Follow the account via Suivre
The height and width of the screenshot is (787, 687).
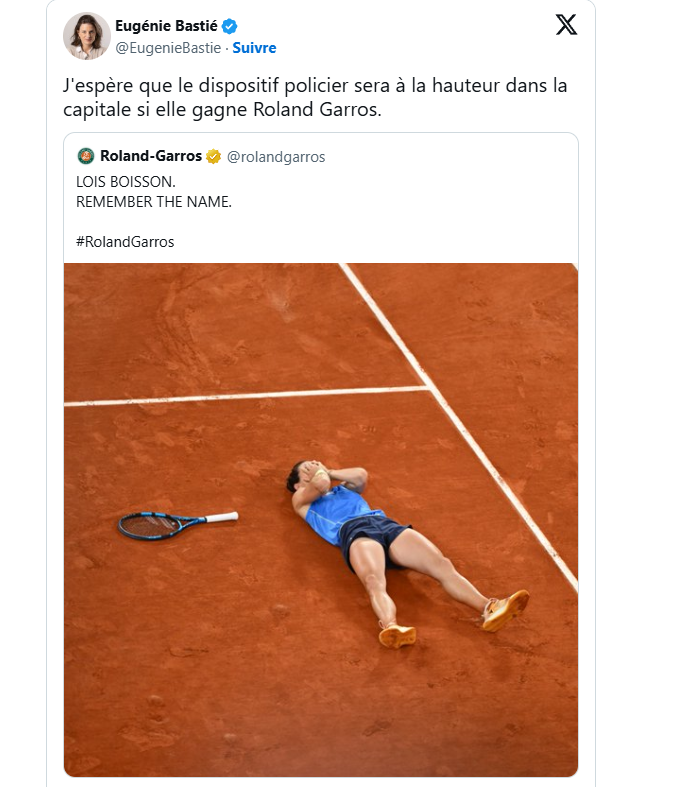coord(254,48)
